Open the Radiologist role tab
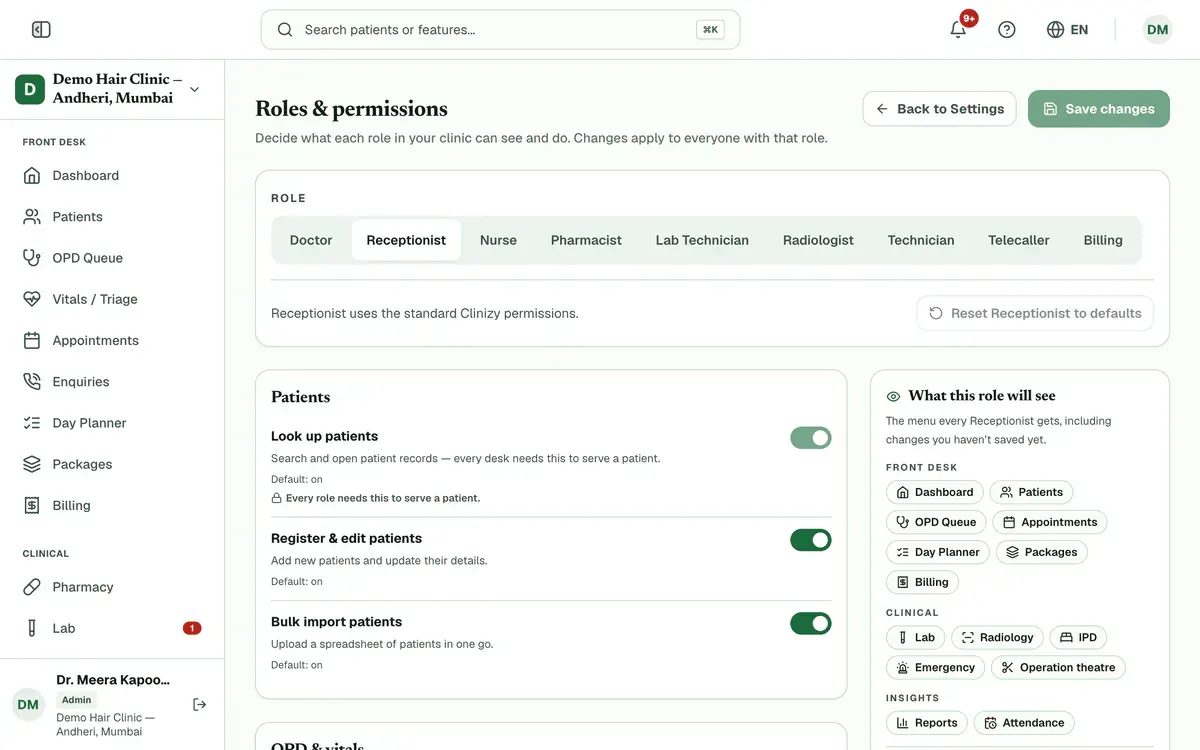 (818, 240)
